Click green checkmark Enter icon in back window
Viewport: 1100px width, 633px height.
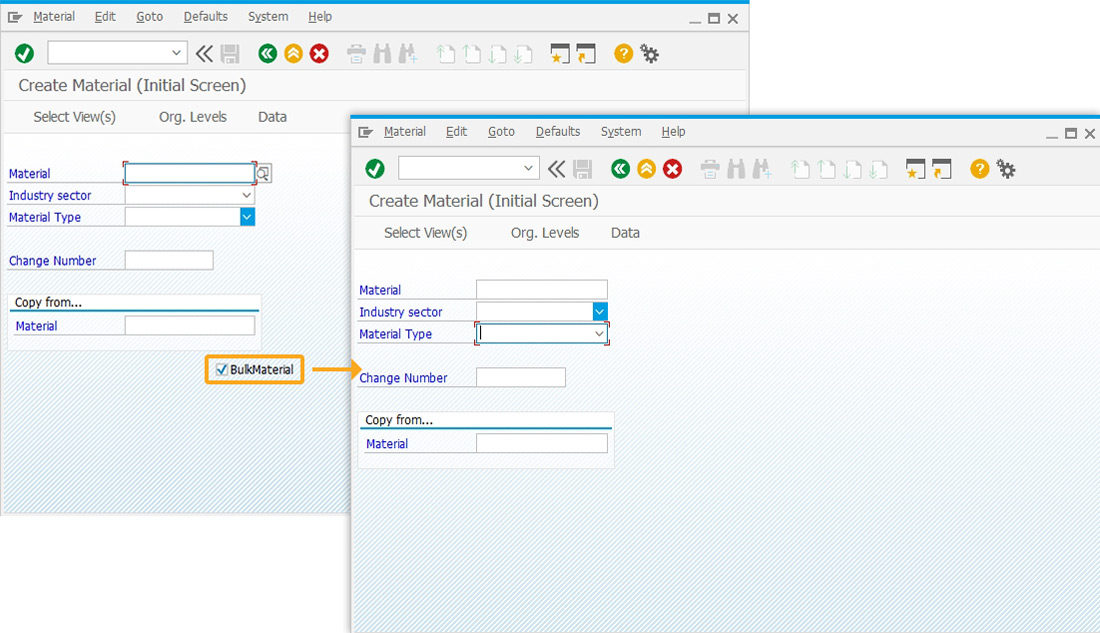coord(25,53)
